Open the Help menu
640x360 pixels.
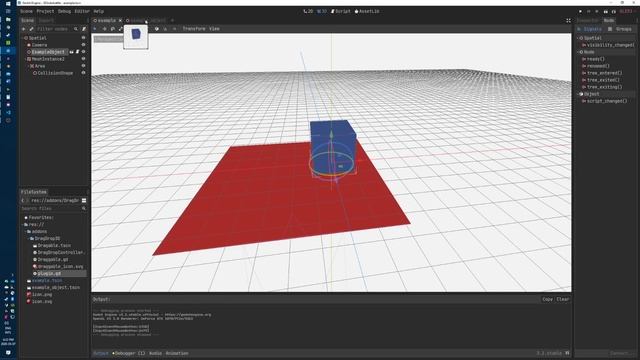98,11
